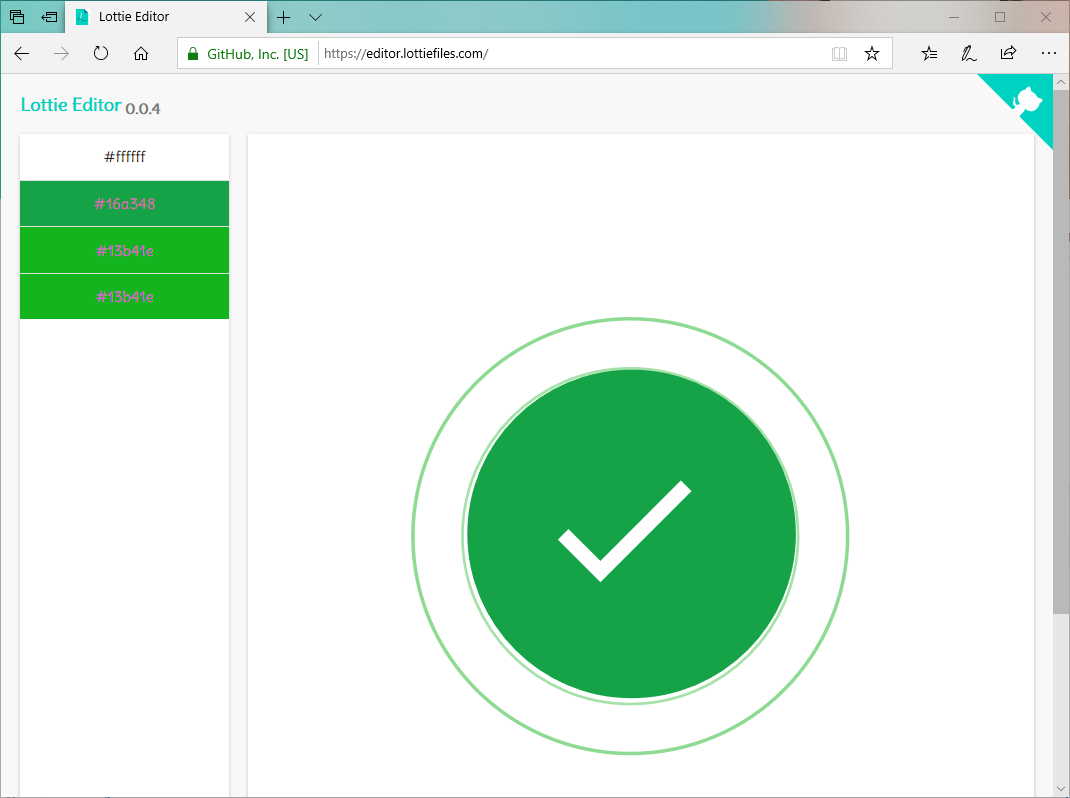Add page to favorites star icon
1070x798 pixels.
pos(871,54)
